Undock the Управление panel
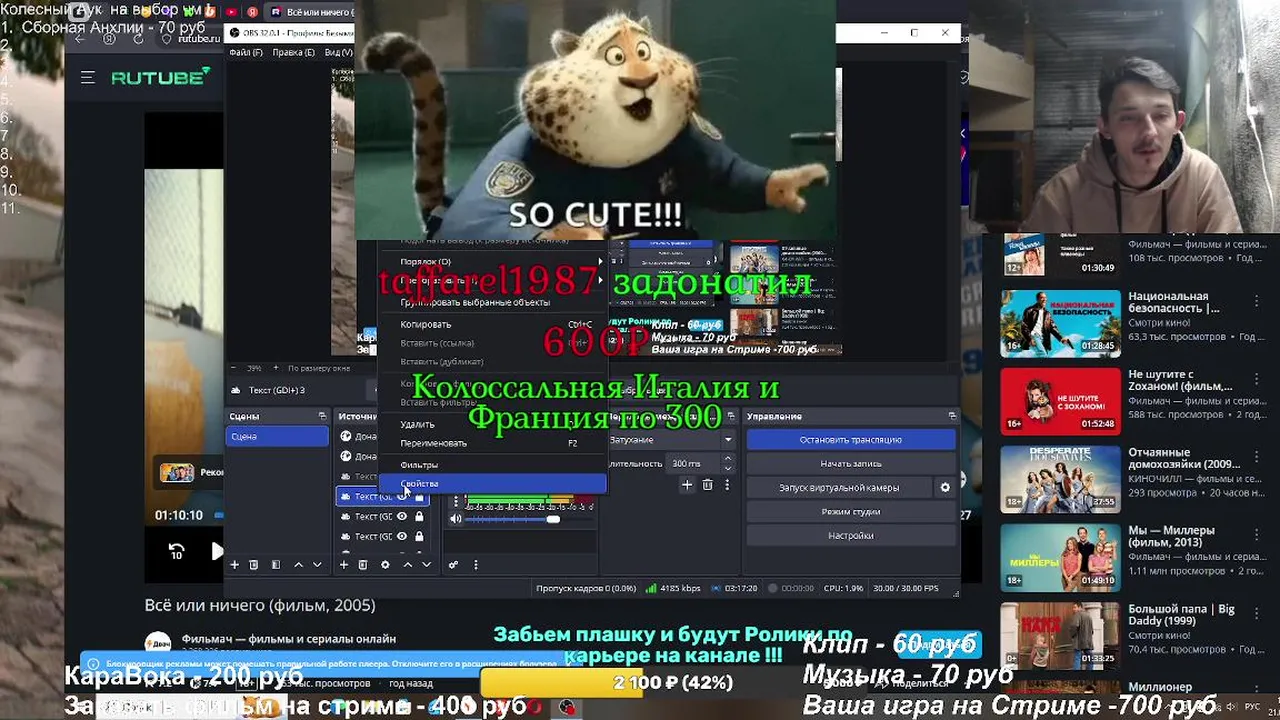This screenshot has width=1280, height=720. tap(951, 416)
